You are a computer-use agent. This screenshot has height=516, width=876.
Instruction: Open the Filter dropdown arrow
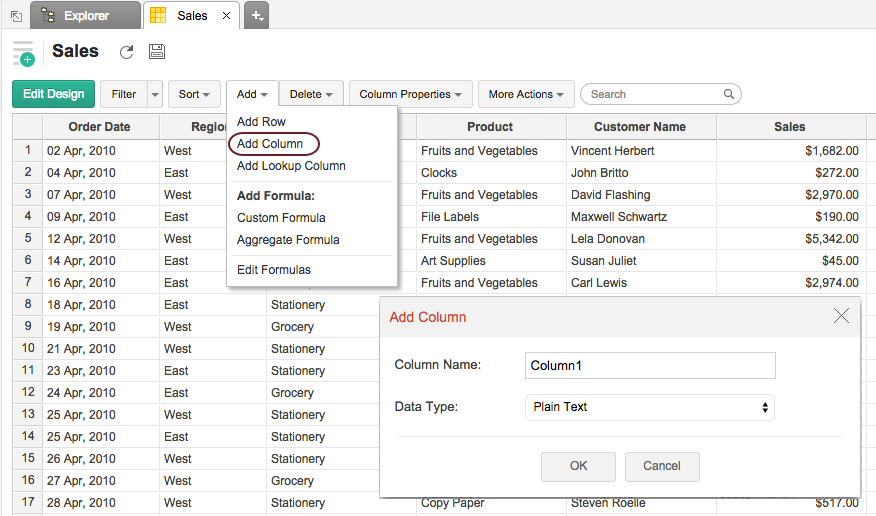coord(154,94)
